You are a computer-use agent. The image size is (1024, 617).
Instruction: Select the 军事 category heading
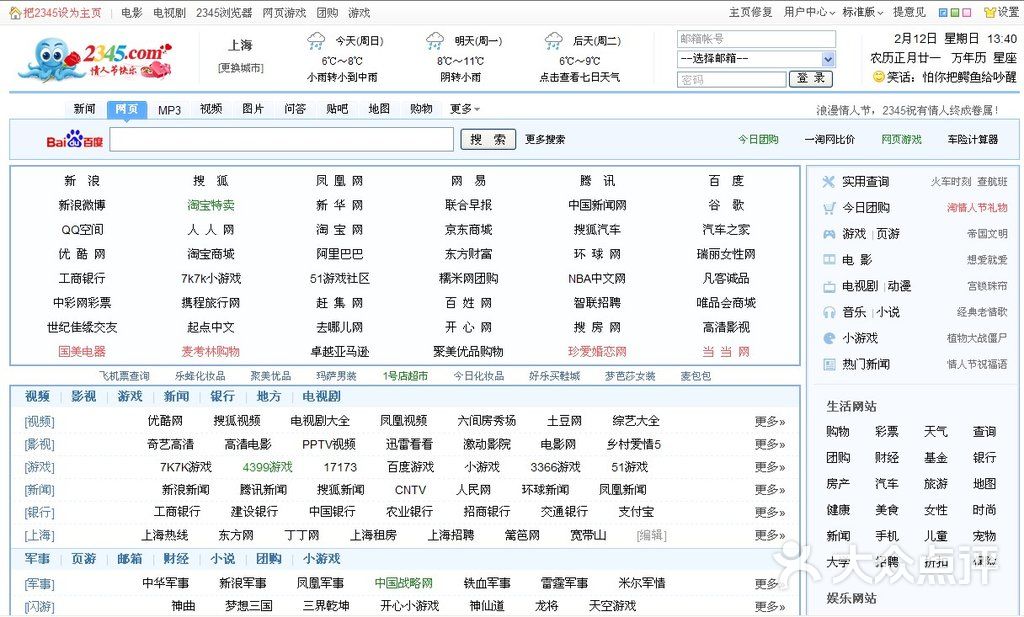[37, 559]
